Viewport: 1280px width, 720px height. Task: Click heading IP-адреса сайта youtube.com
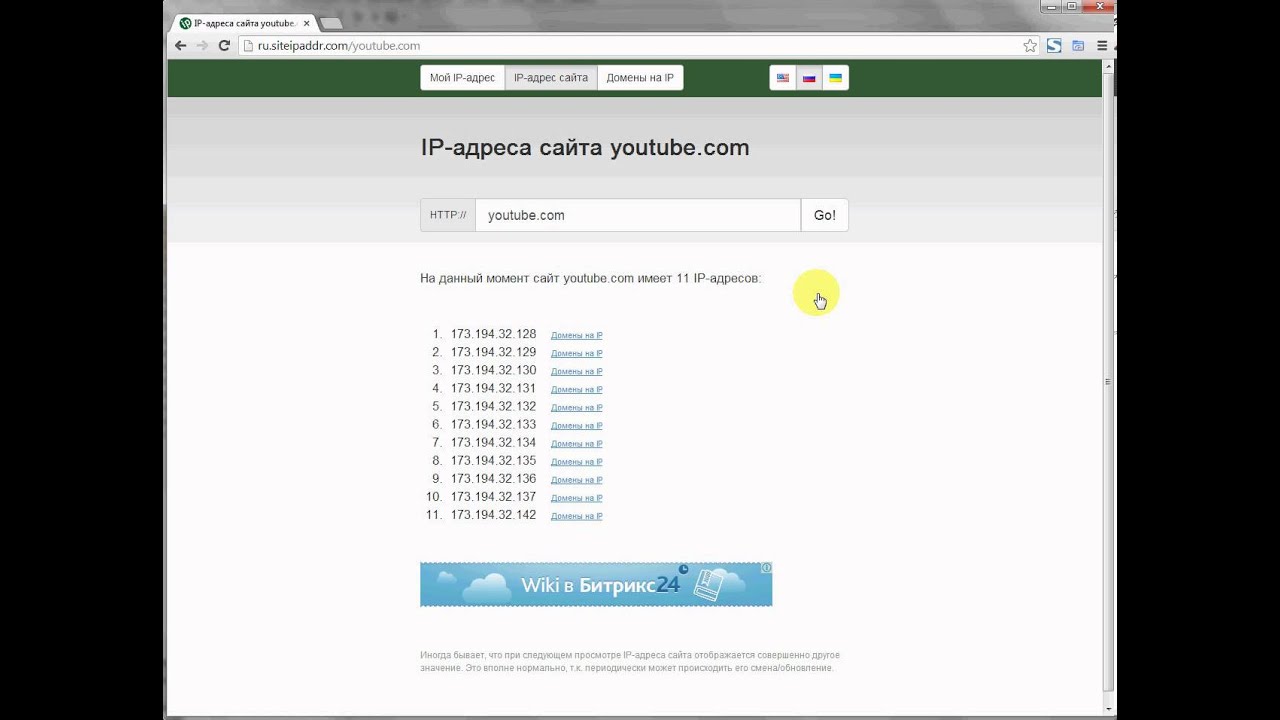point(585,148)
